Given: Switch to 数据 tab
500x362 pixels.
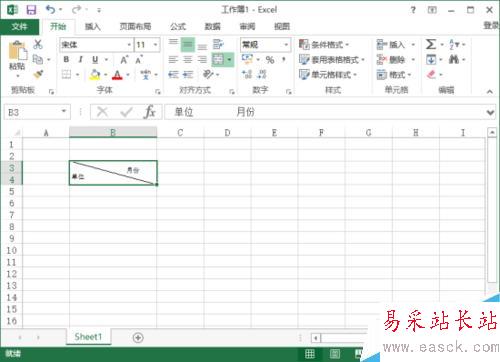Looking at the screenshot, I should tap(213, 26).
